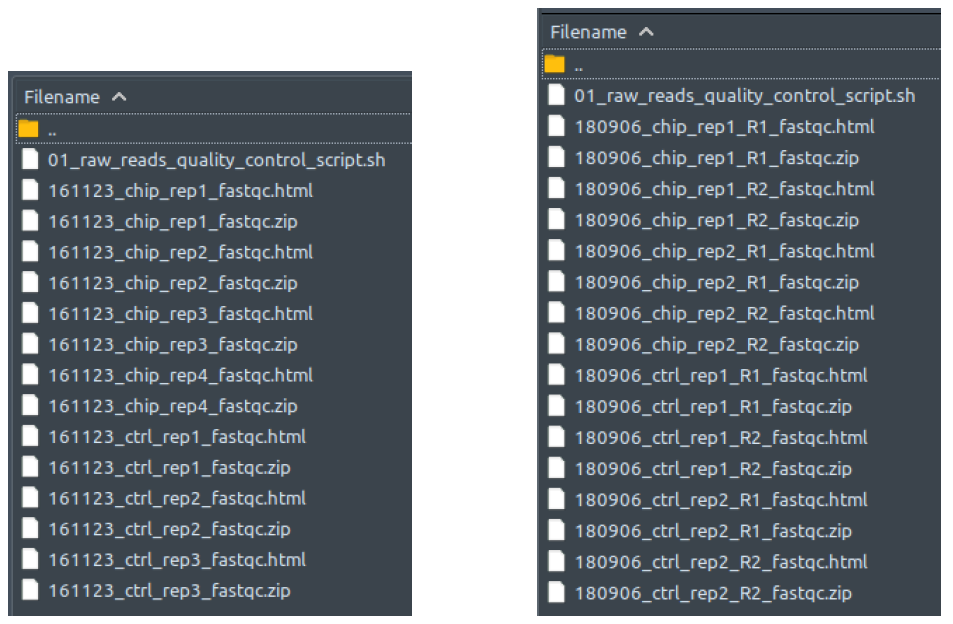
Task: Sort right panel by Filename header
Action: click(x=588, y=32)
